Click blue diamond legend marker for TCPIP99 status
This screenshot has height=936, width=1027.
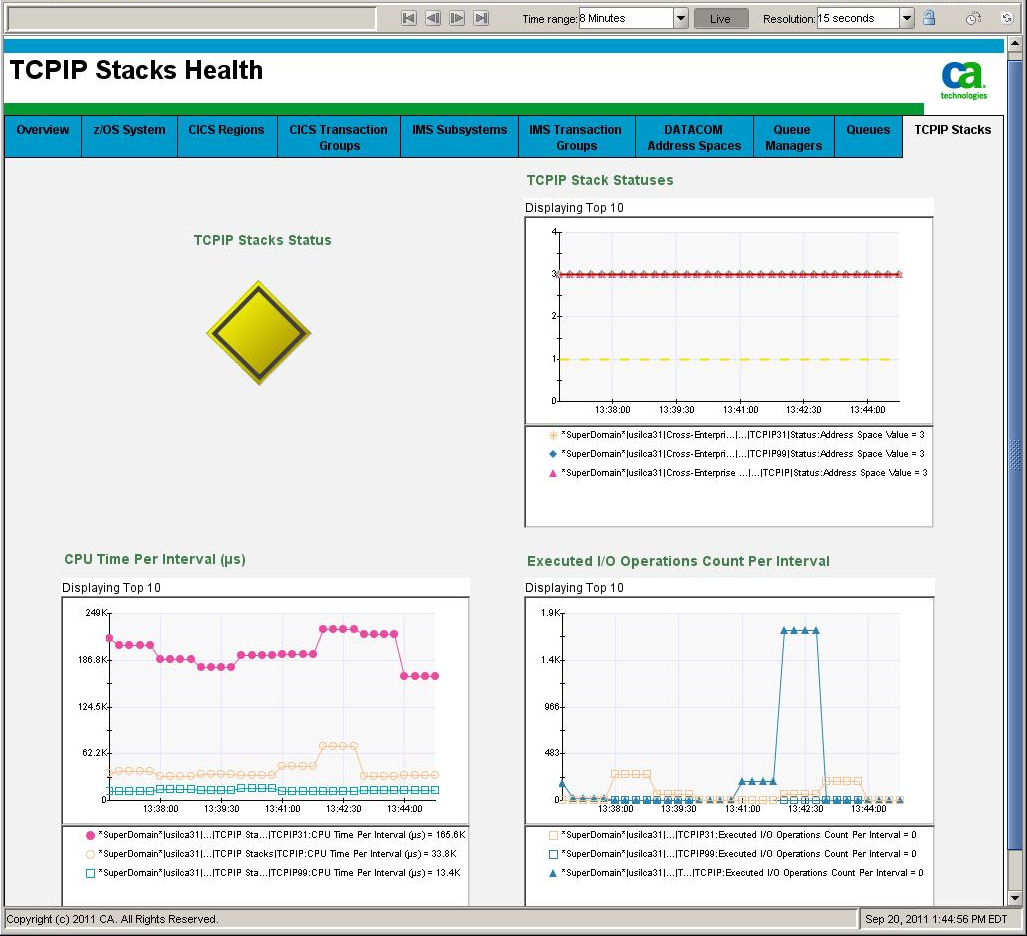pyautogui.click(x=553, y=454)
